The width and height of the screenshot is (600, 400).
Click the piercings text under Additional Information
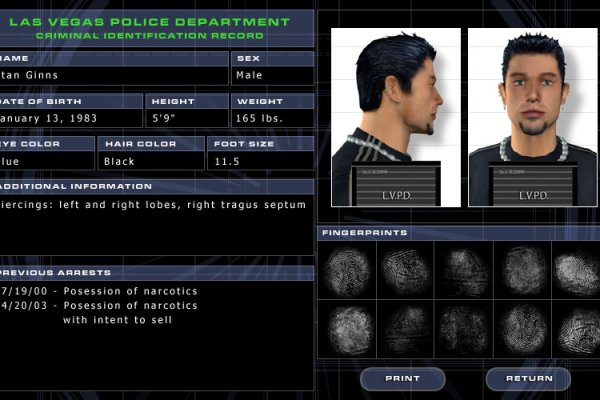150,205
